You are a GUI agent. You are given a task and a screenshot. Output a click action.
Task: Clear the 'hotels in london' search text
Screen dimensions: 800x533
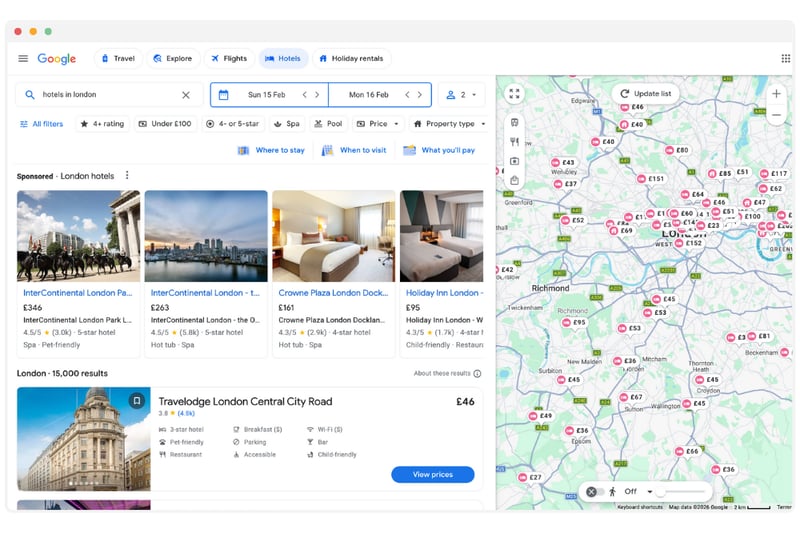[186, 95]
